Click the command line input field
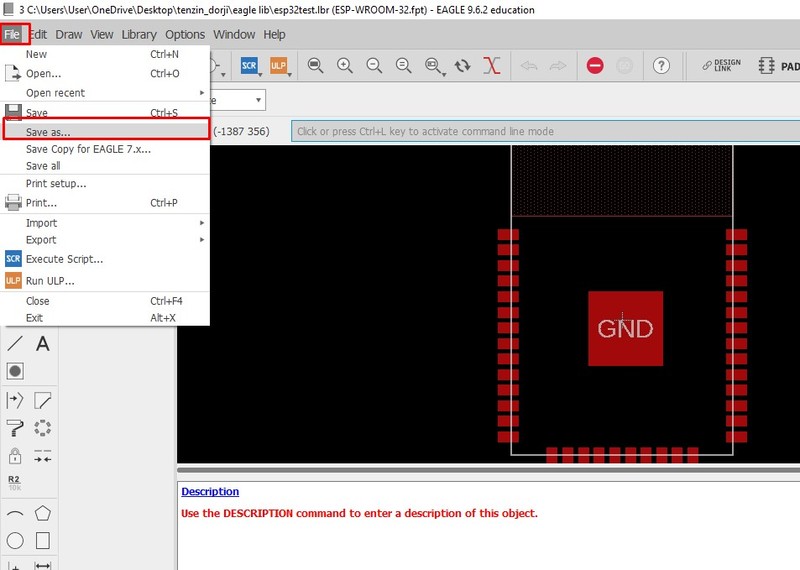Viewport: 800px width, 570px height. point(546,131)
